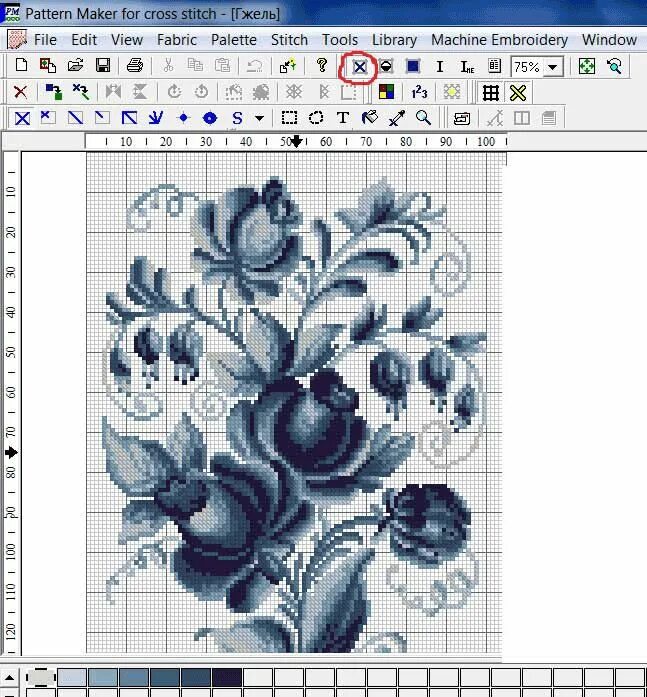647x697 pixels.
Task: Click the scissors Cut icon
Action: point(168,66)
